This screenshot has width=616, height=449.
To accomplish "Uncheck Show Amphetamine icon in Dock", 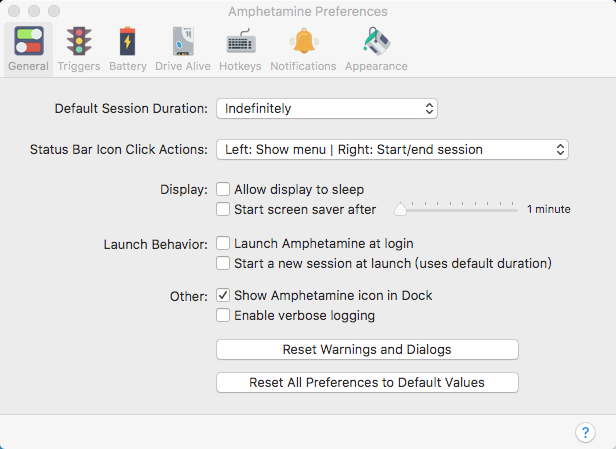I will pos(223,296).
